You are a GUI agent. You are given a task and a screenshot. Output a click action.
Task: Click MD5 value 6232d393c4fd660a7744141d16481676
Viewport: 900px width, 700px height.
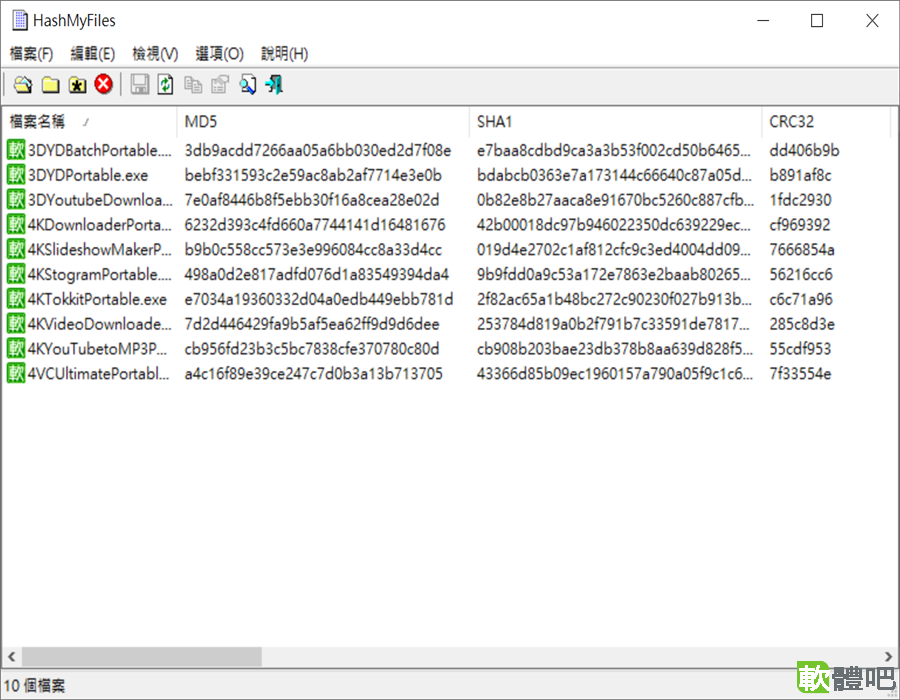pos(315,224)
